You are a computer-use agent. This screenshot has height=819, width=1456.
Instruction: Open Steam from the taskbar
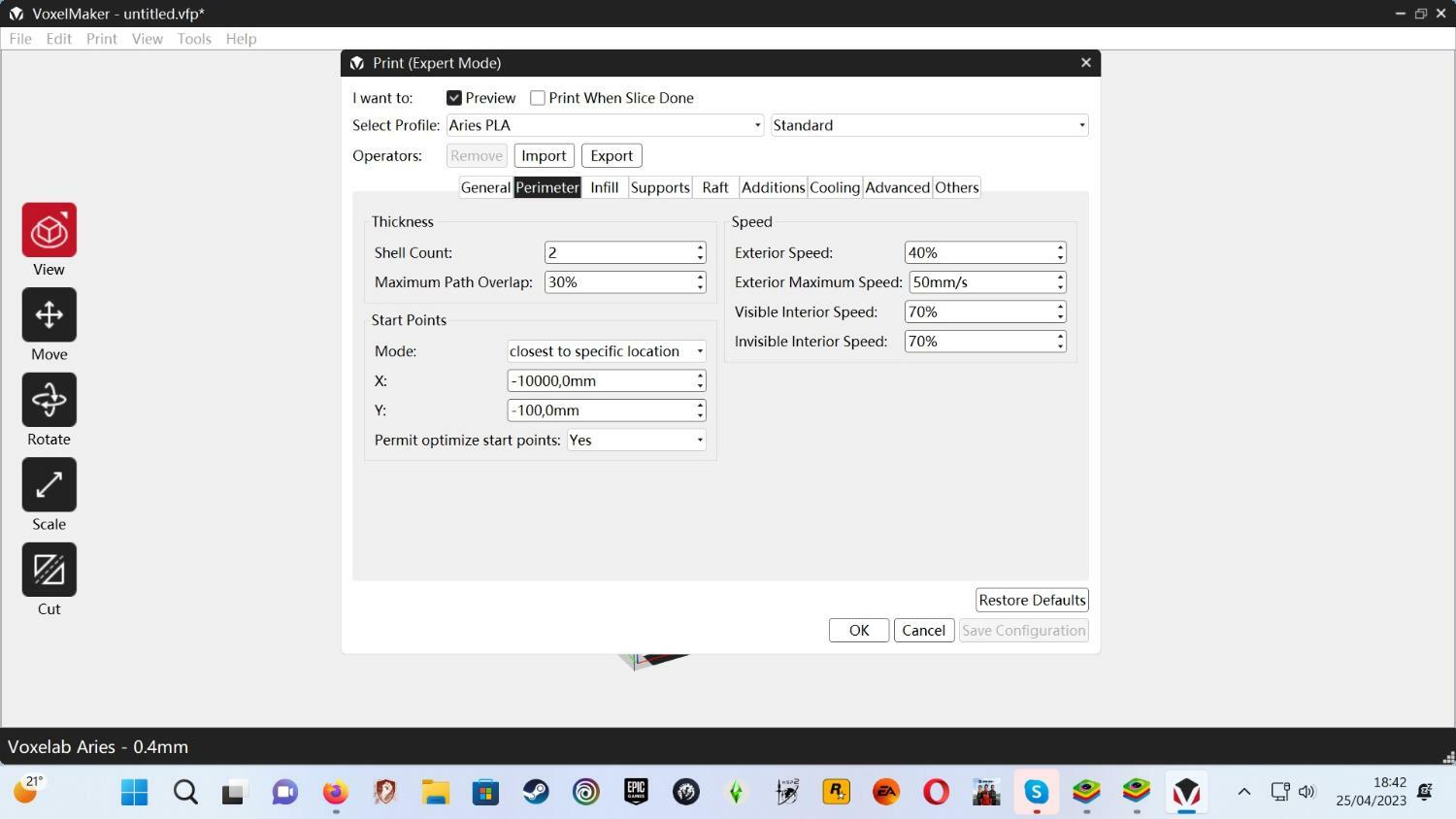pos(536,792)
